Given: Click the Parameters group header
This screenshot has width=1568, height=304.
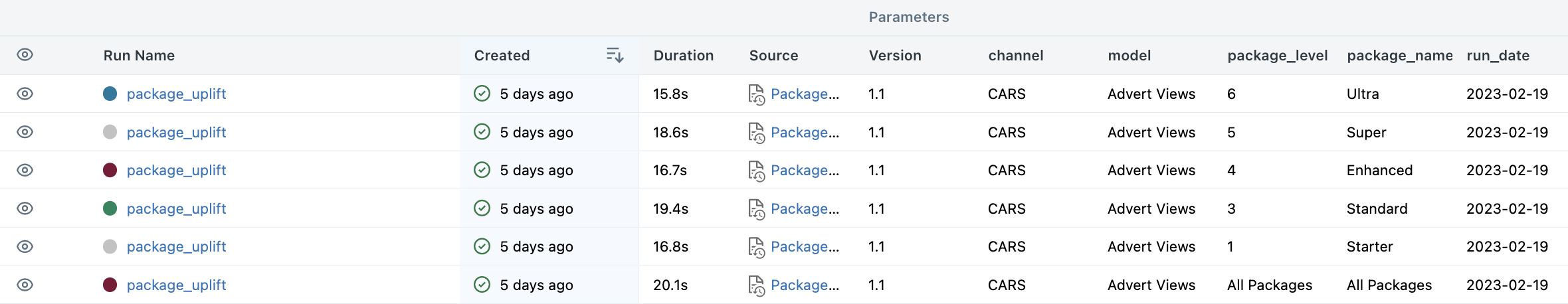Looking at the screenshot, I should click(x=909, y=17).
